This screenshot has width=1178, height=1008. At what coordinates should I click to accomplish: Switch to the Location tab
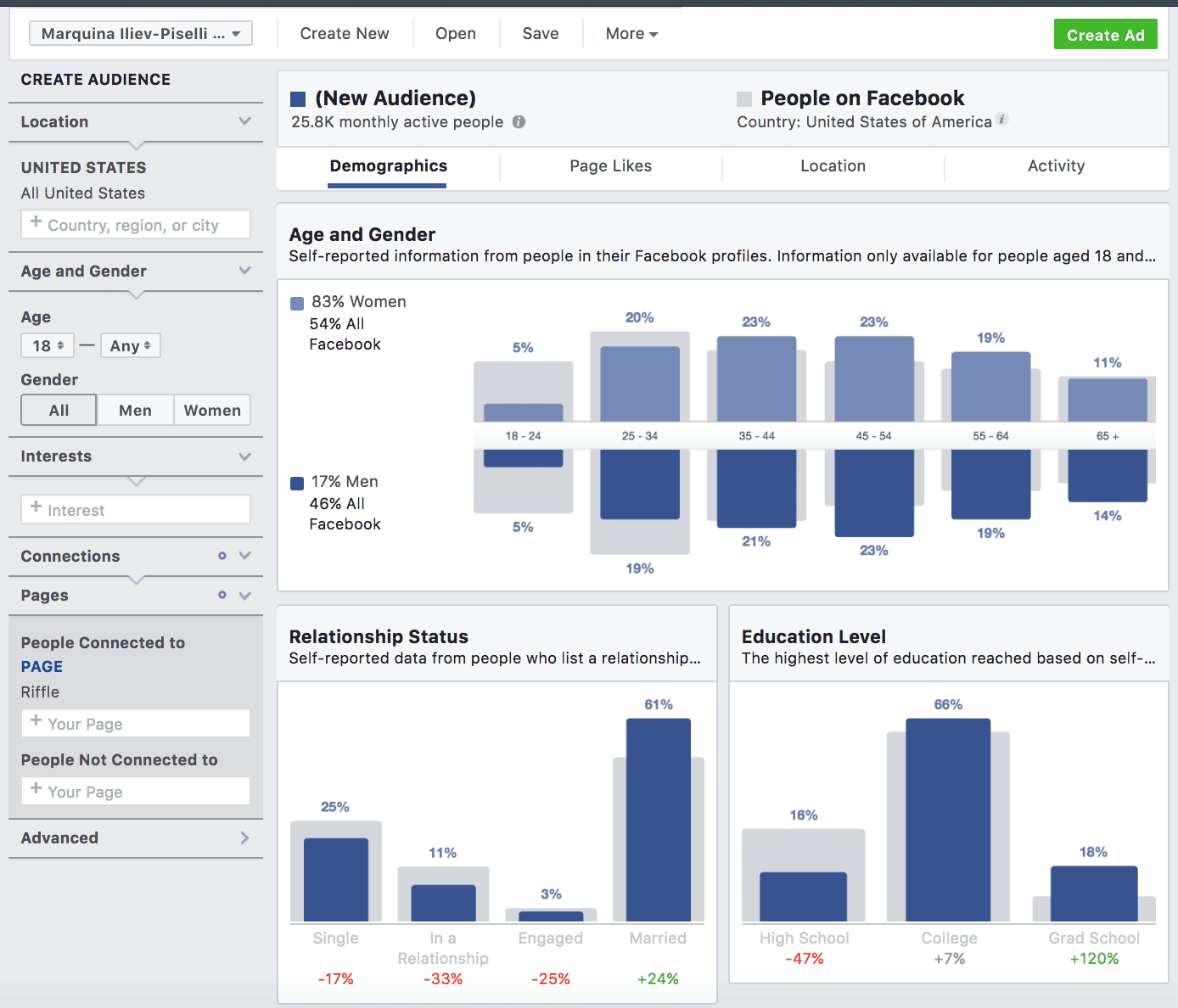[x=833, y=166]
